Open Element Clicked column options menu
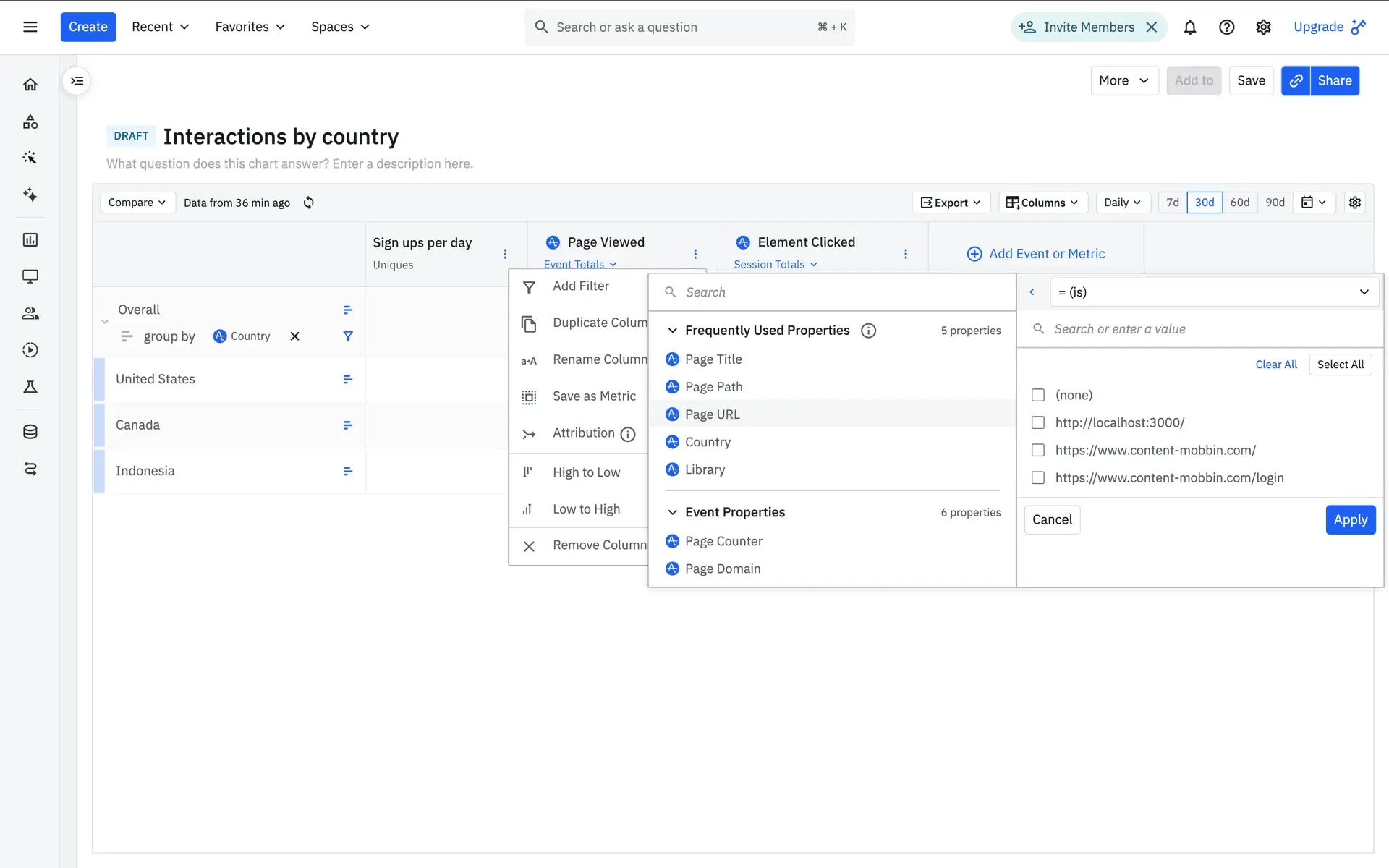1389x868 pixels. [x=905, y=254]
